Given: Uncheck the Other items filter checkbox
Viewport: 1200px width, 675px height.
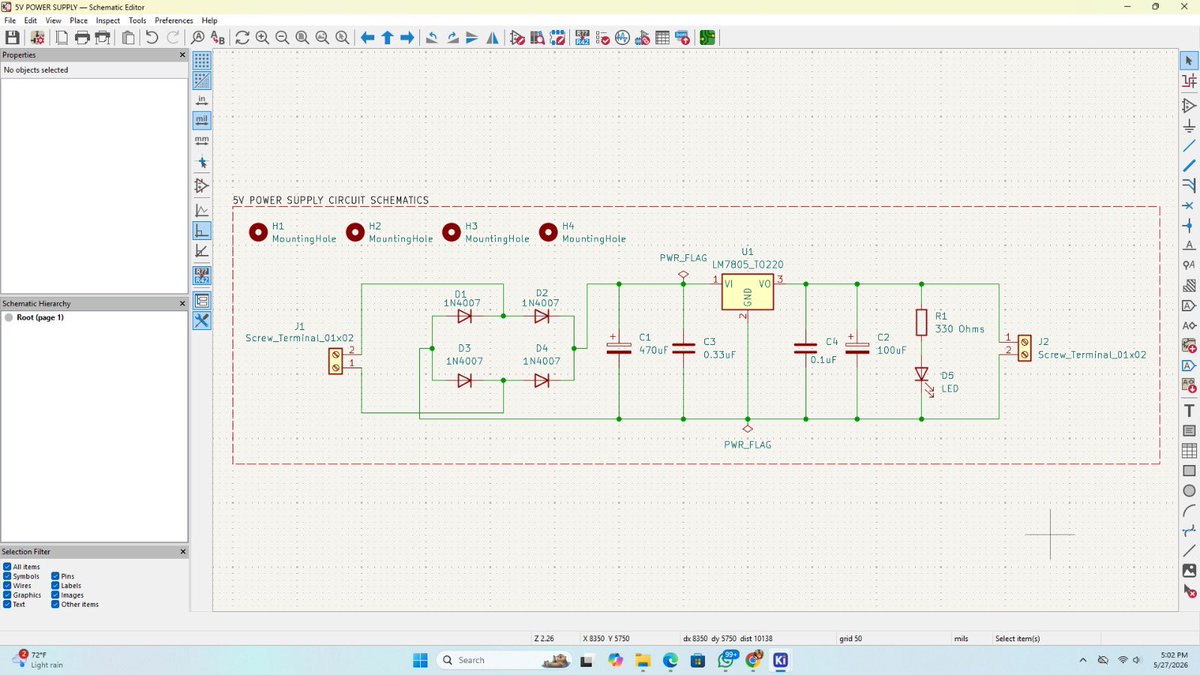Looking at the screenshot, I should (x=55, y=604).
